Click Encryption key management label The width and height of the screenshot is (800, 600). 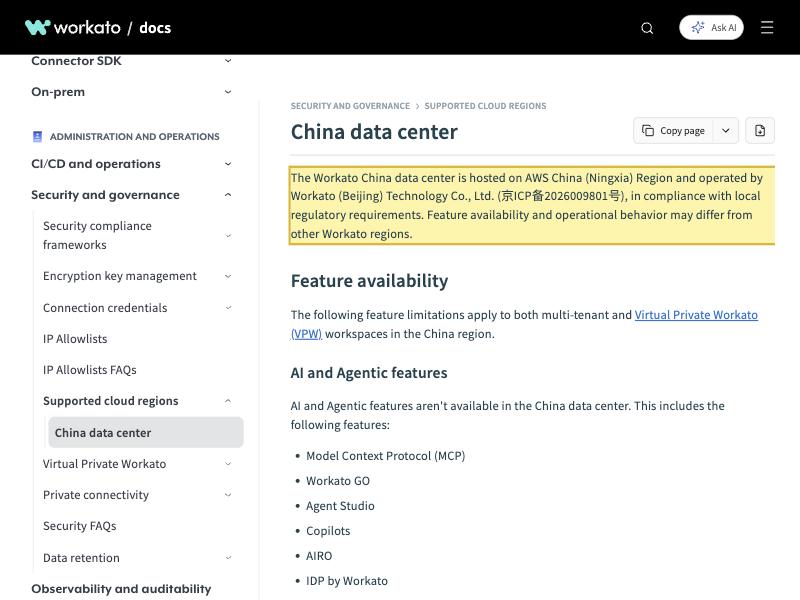pos(119,276)
